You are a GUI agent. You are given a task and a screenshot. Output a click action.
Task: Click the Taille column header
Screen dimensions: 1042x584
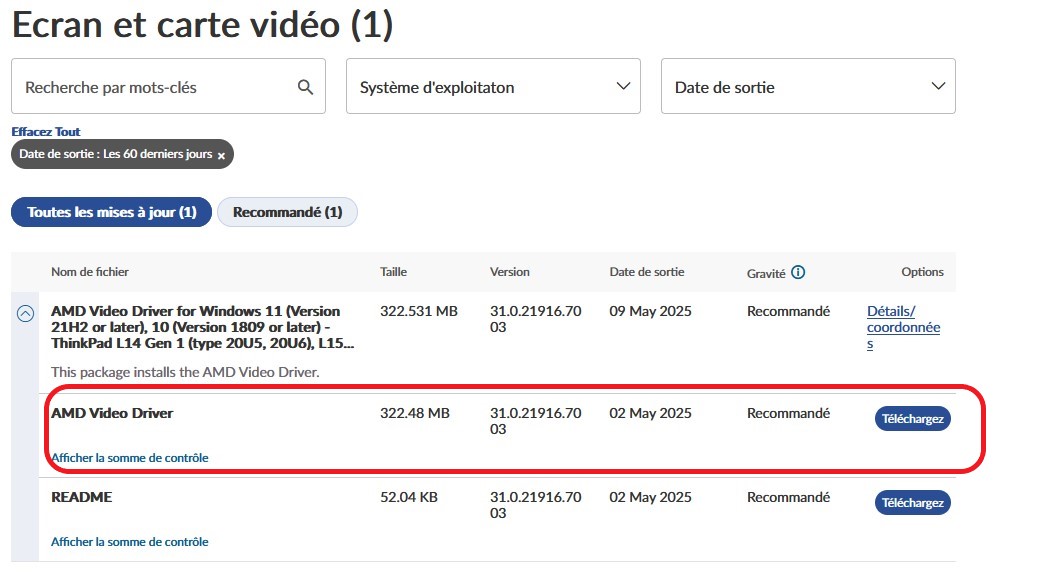click(393, 272)
